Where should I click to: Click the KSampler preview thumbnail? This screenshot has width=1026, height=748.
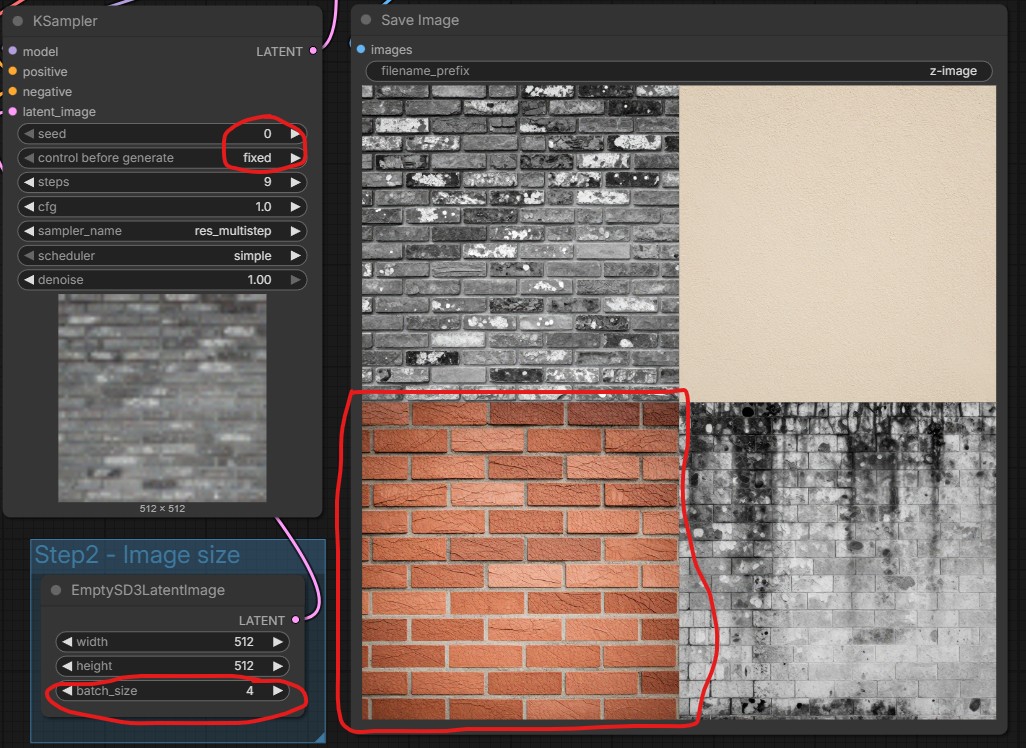pyautogui.click(x=162, y=397)
